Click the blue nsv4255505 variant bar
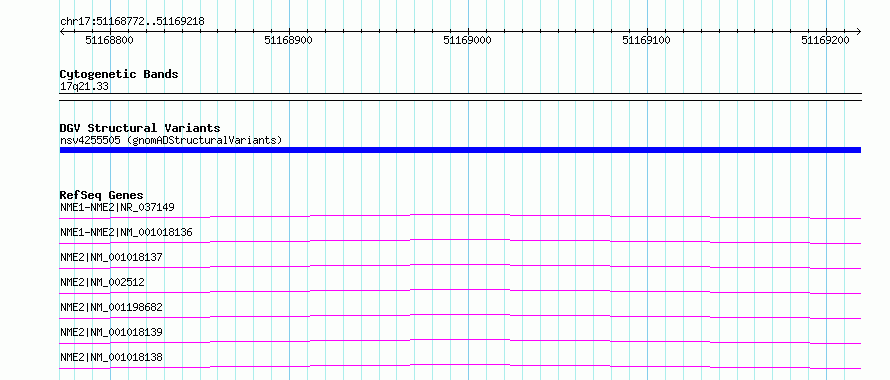The height and width of the screenshot is (380, 890). coord(460,150)
